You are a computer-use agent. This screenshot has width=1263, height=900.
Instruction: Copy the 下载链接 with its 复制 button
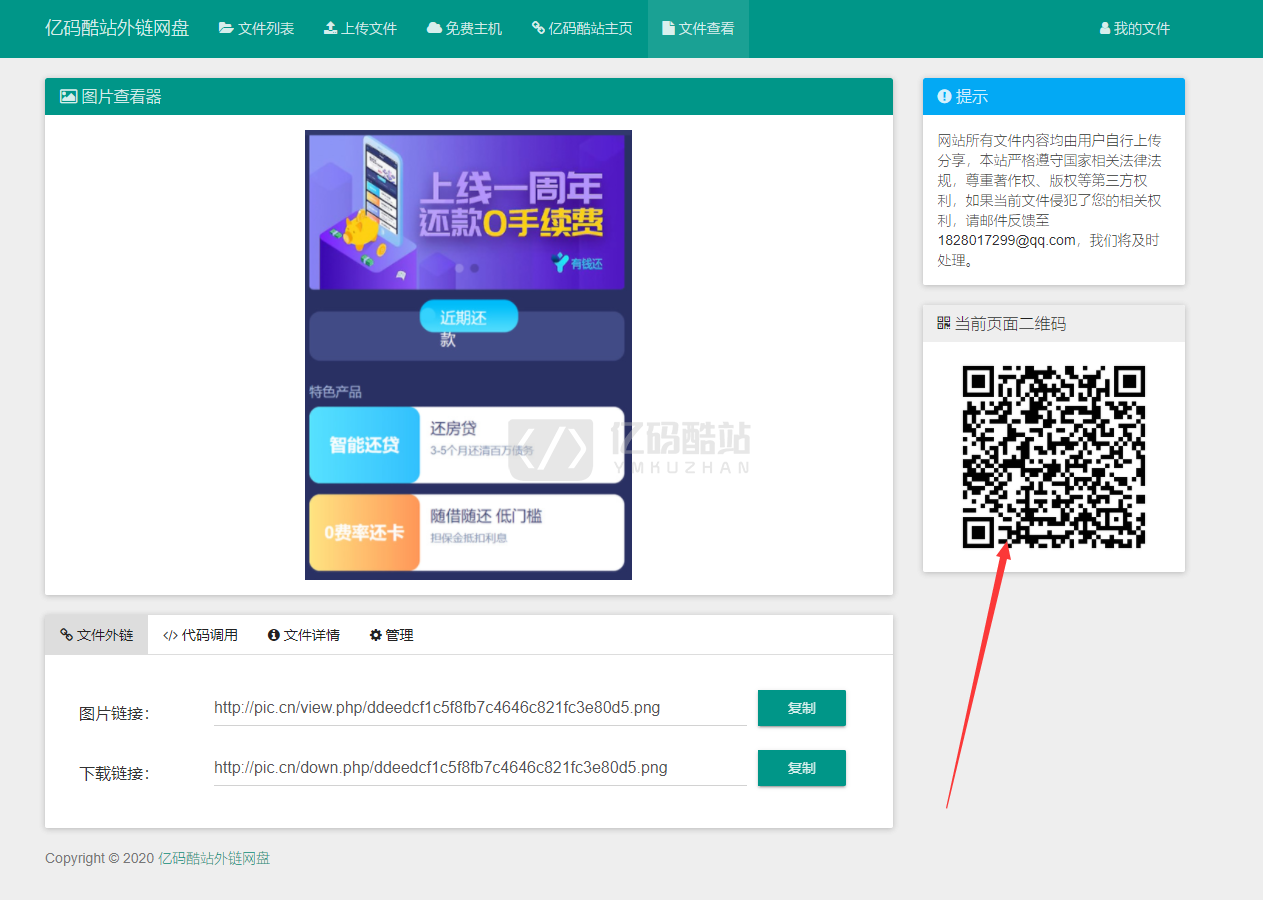point(802,768)
